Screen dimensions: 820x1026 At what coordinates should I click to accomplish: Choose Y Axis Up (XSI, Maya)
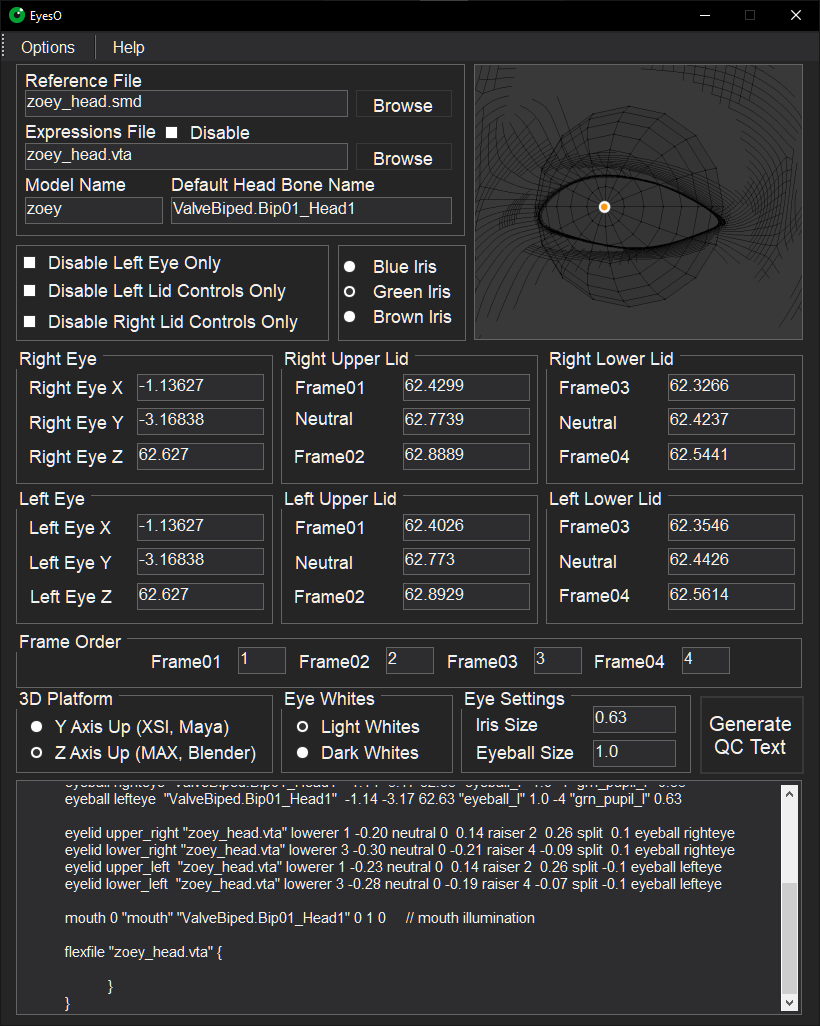(x=37, y=727)
